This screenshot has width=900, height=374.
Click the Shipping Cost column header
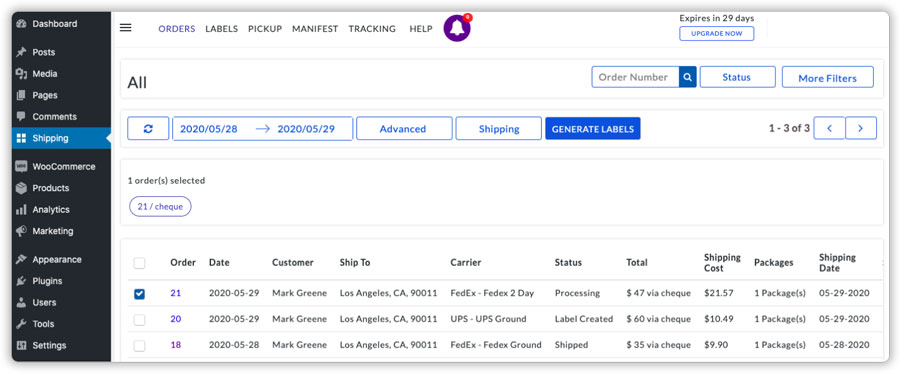pos(723,263)
